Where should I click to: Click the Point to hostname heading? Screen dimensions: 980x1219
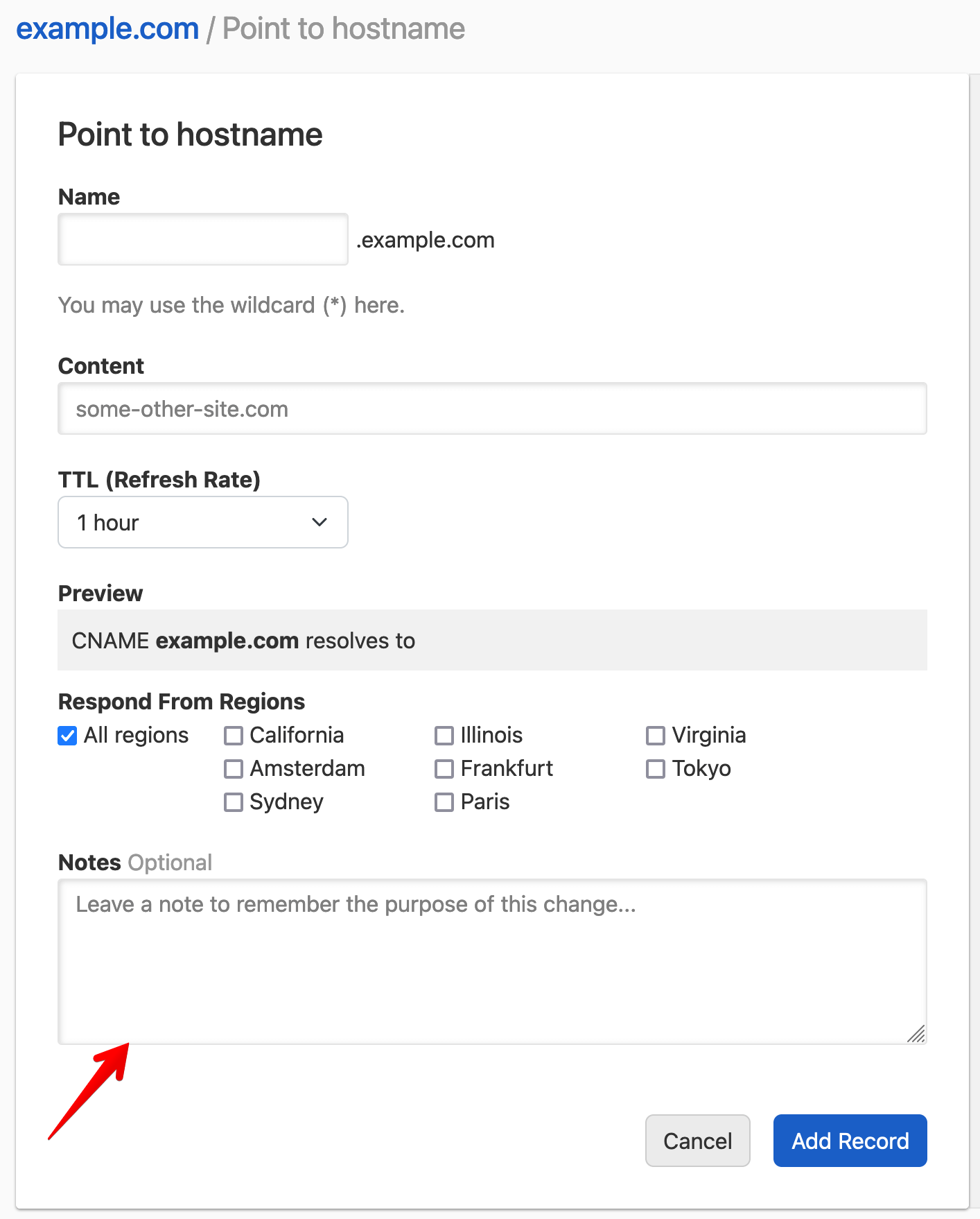[191, 135]
